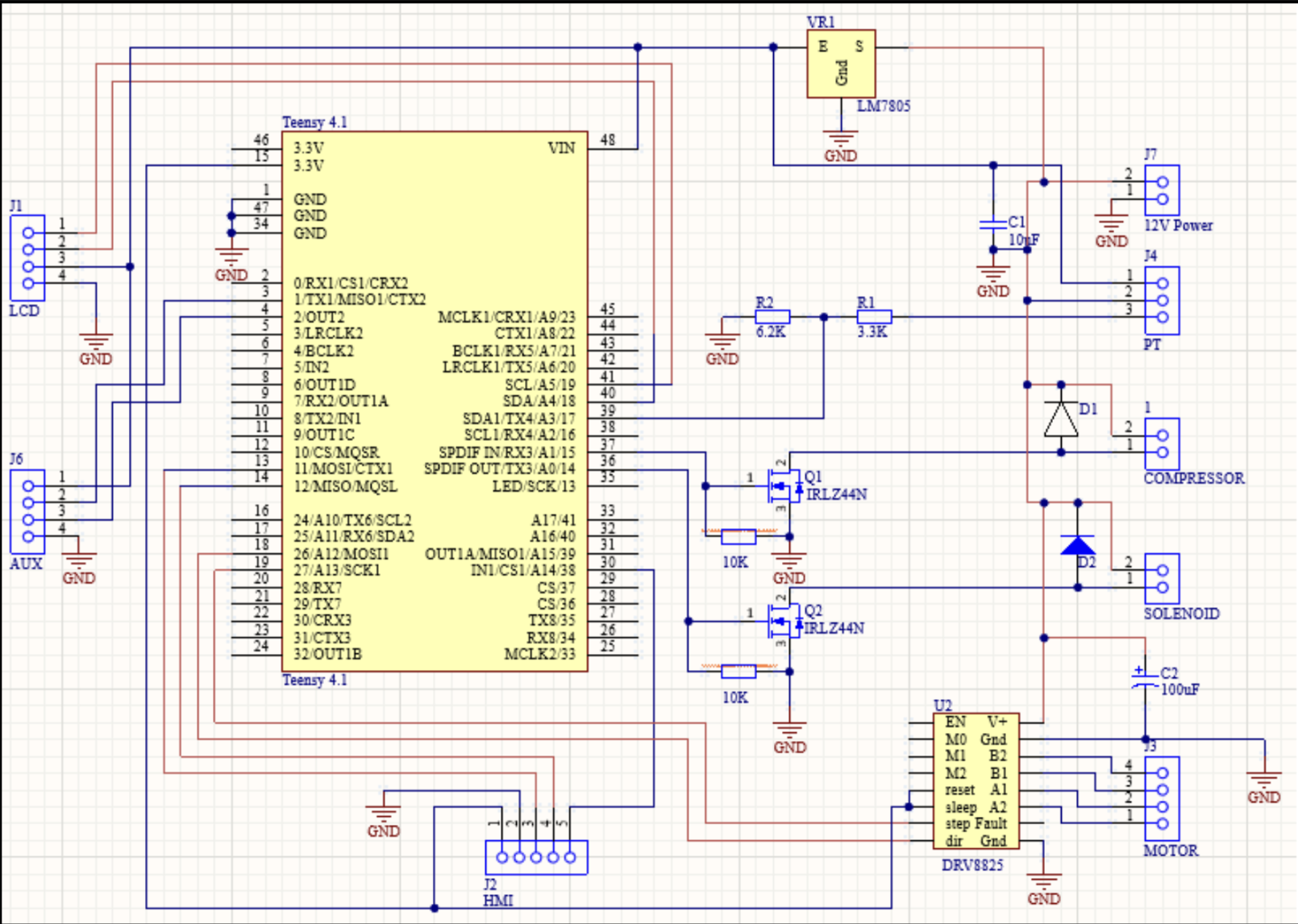Click the DRV8825 designator text

coord(973,865)
